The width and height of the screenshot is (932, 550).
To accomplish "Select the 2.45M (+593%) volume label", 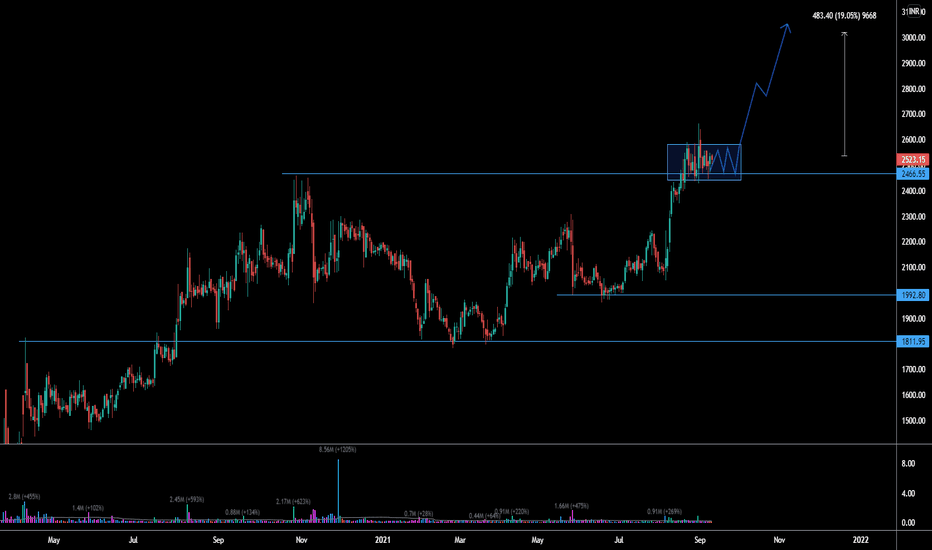I will point(187,499).
